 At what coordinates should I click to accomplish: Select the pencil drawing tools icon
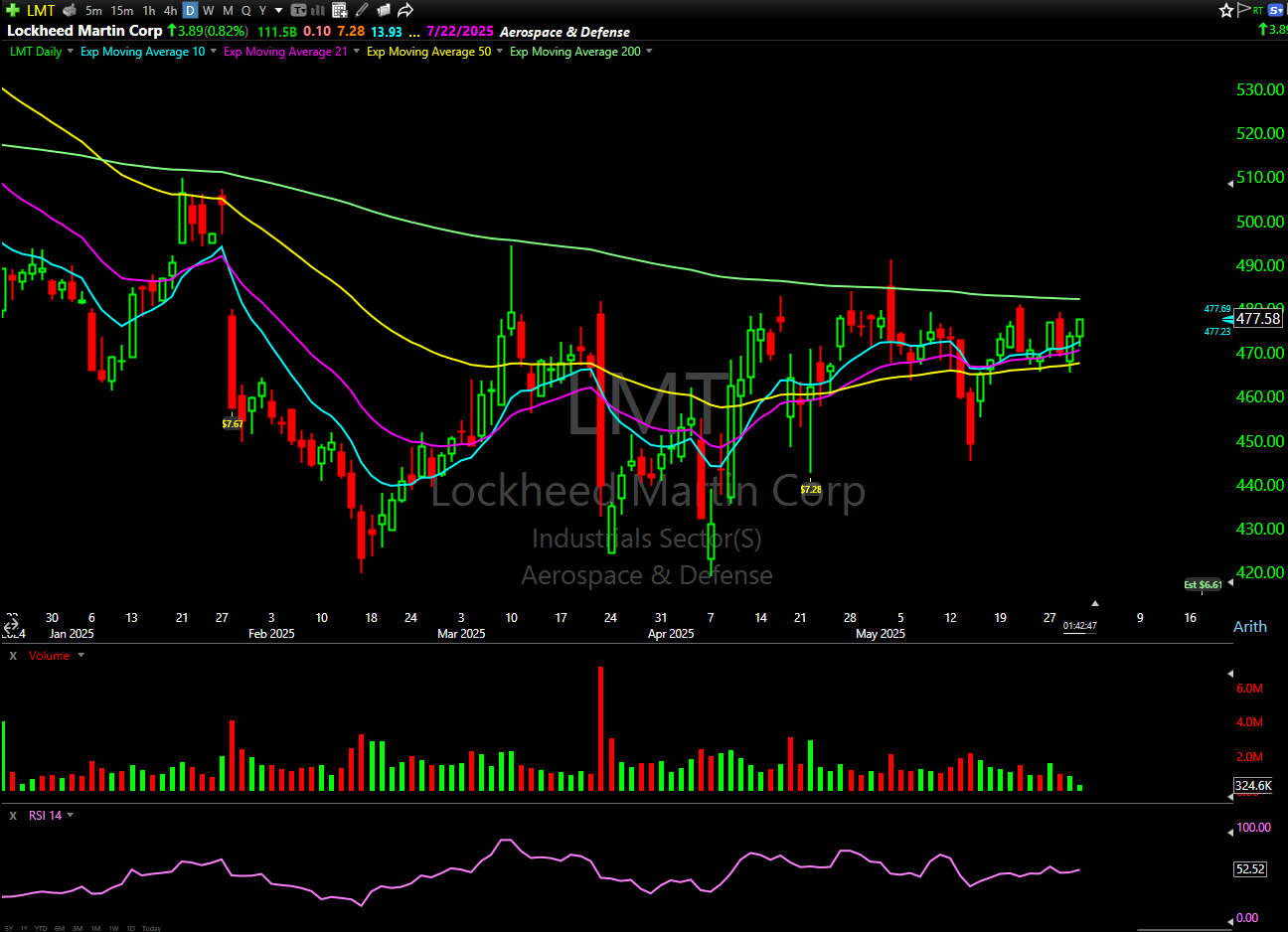coord(362,10)
